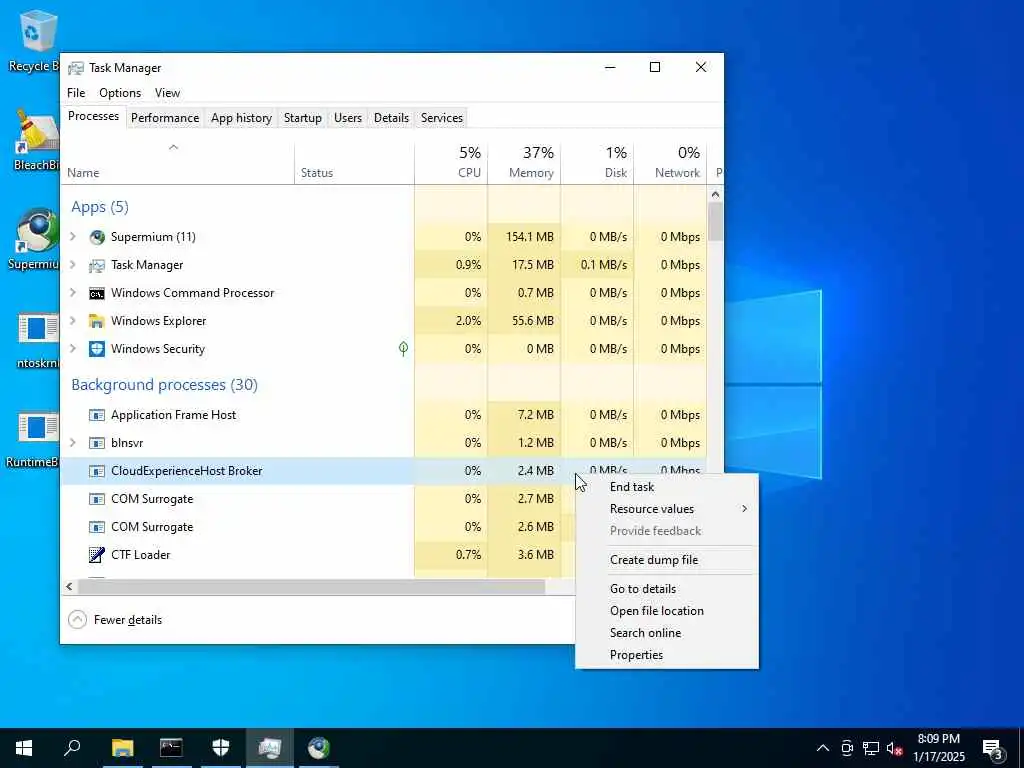
Task: Open the Windows Start menu
Action: [24, 748]
